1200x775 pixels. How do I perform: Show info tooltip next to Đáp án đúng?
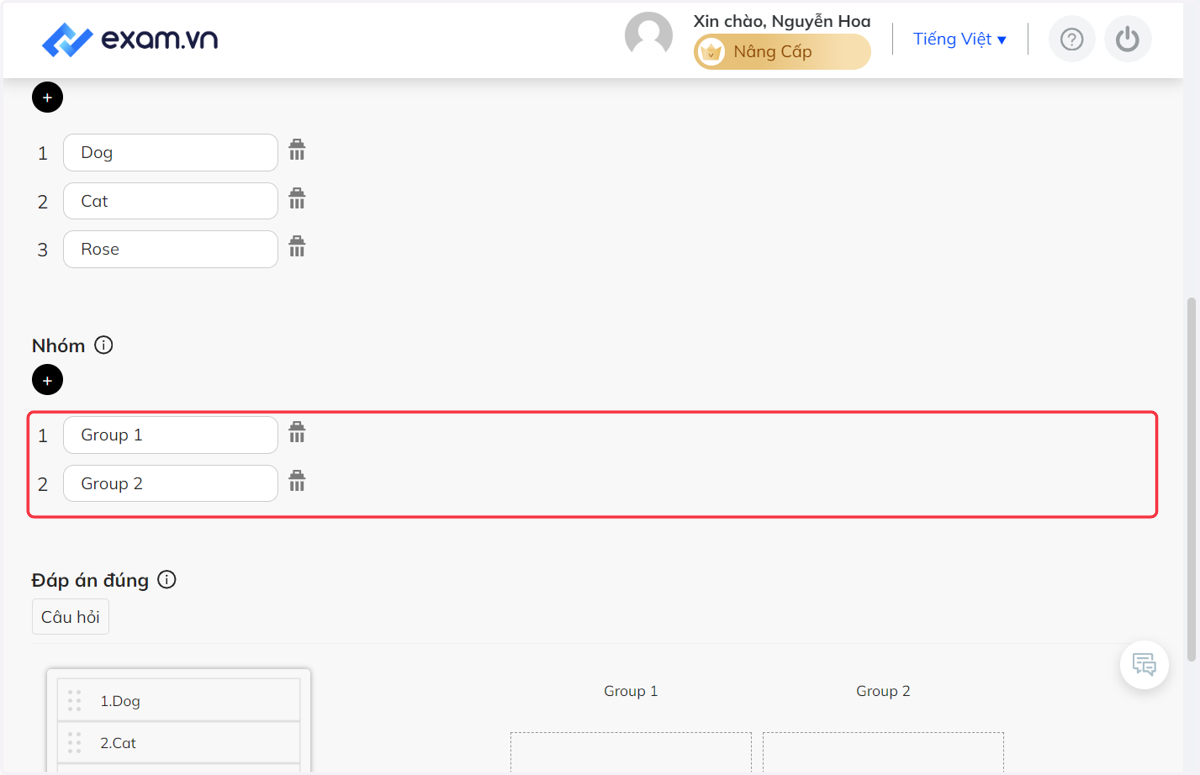[167, 579]
